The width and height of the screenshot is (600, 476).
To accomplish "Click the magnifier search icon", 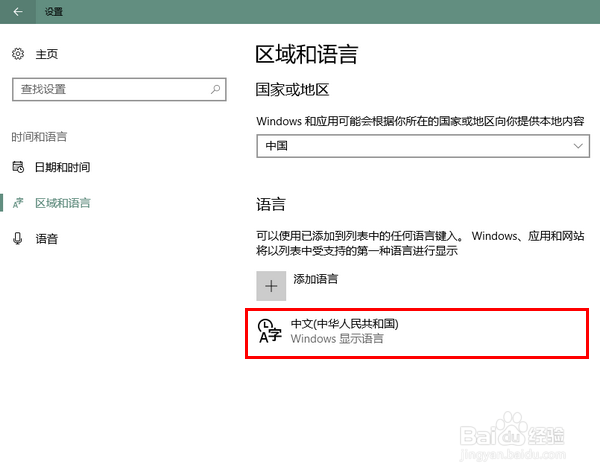I will 215,90.
